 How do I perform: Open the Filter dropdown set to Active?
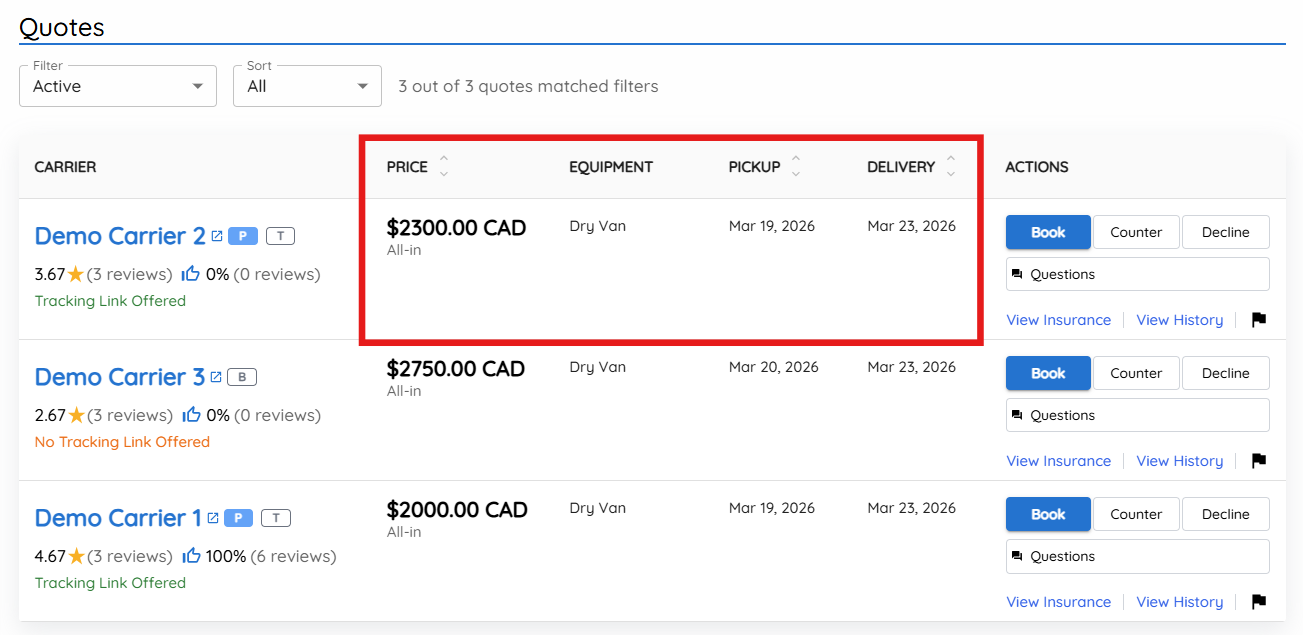pos(118,86)
